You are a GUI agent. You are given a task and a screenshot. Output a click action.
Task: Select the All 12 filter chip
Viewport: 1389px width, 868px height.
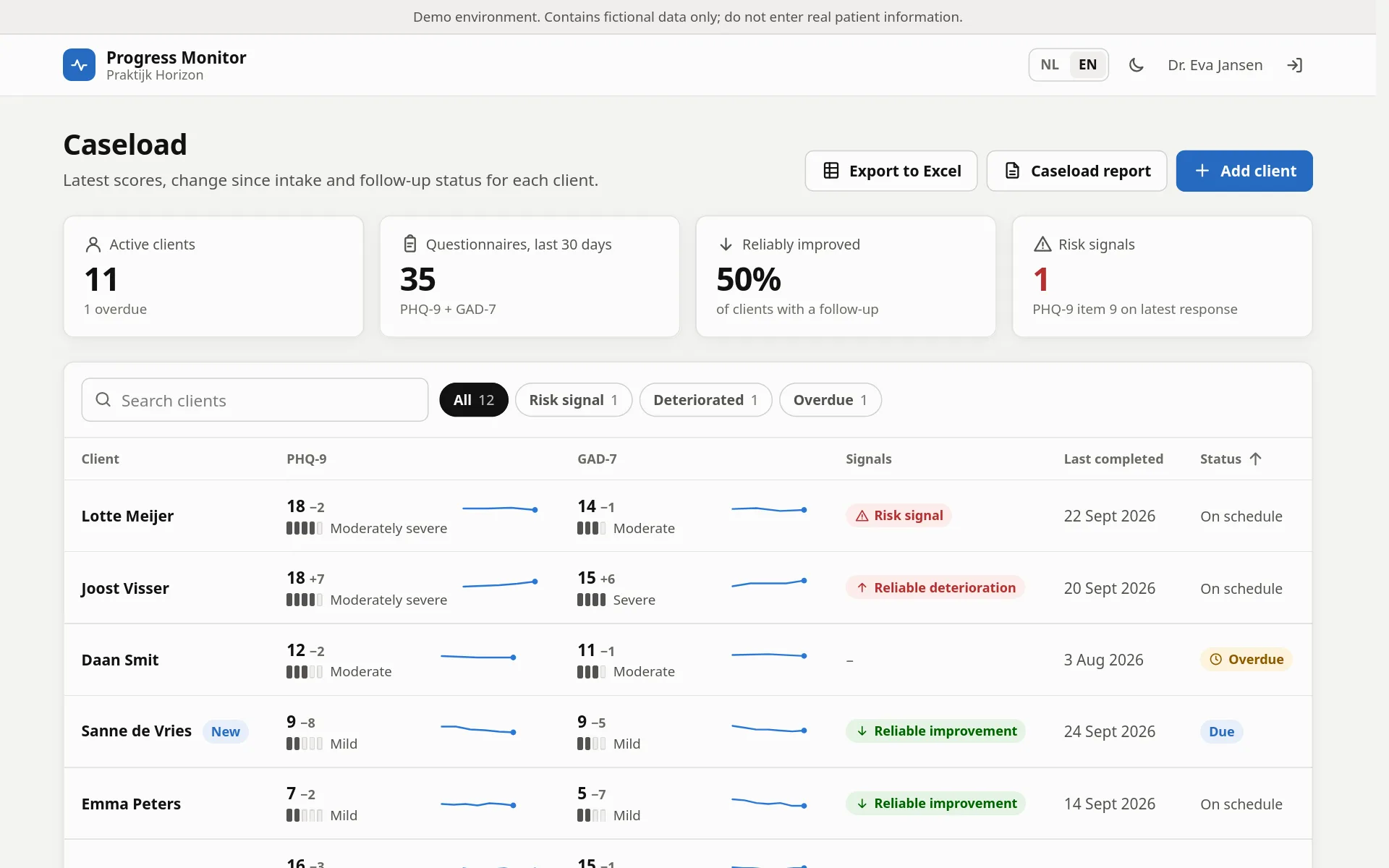(x=474, y=399)
